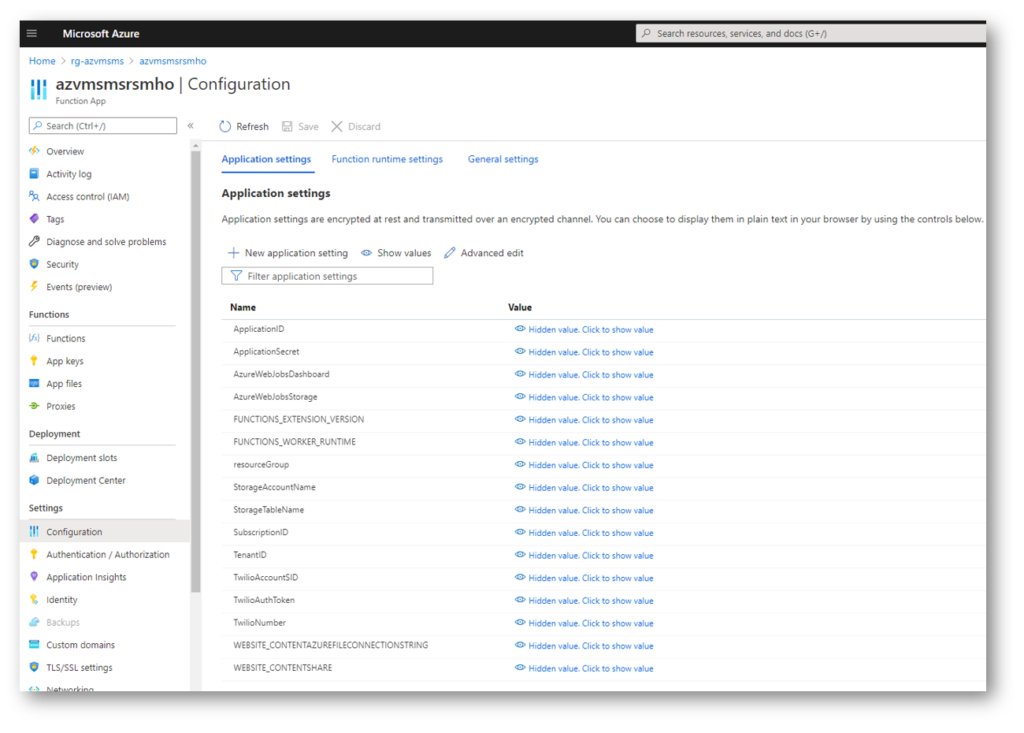Click the Security shield icon
The height and width of the screenshot is (733, 1024).
pyautogui.click(x=35, y=264)
